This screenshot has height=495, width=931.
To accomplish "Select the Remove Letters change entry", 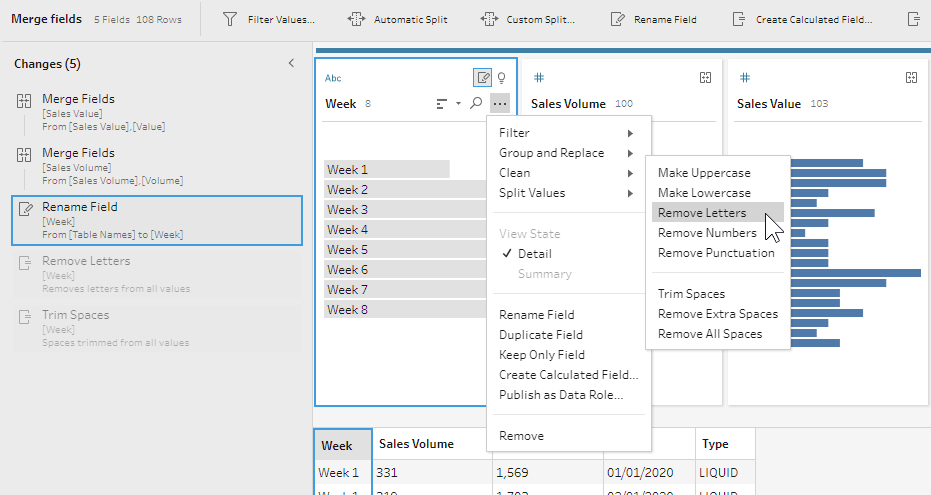I will tap(157, 274).
